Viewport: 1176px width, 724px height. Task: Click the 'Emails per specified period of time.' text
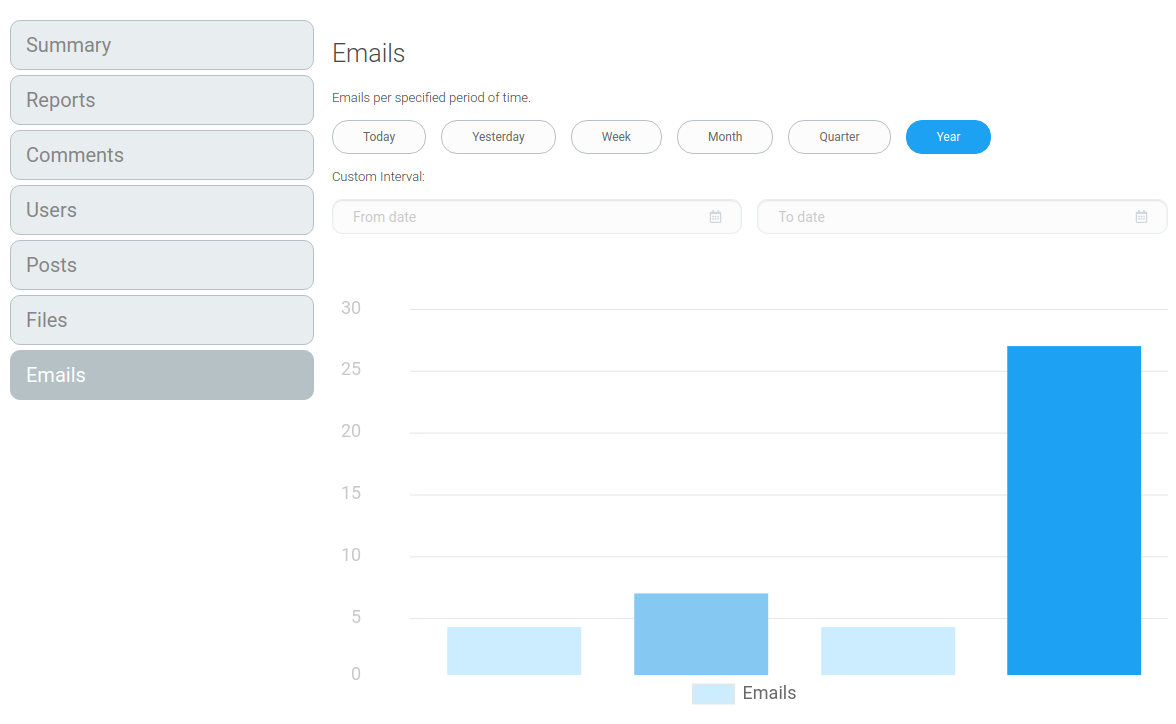[x=431, y=98]
